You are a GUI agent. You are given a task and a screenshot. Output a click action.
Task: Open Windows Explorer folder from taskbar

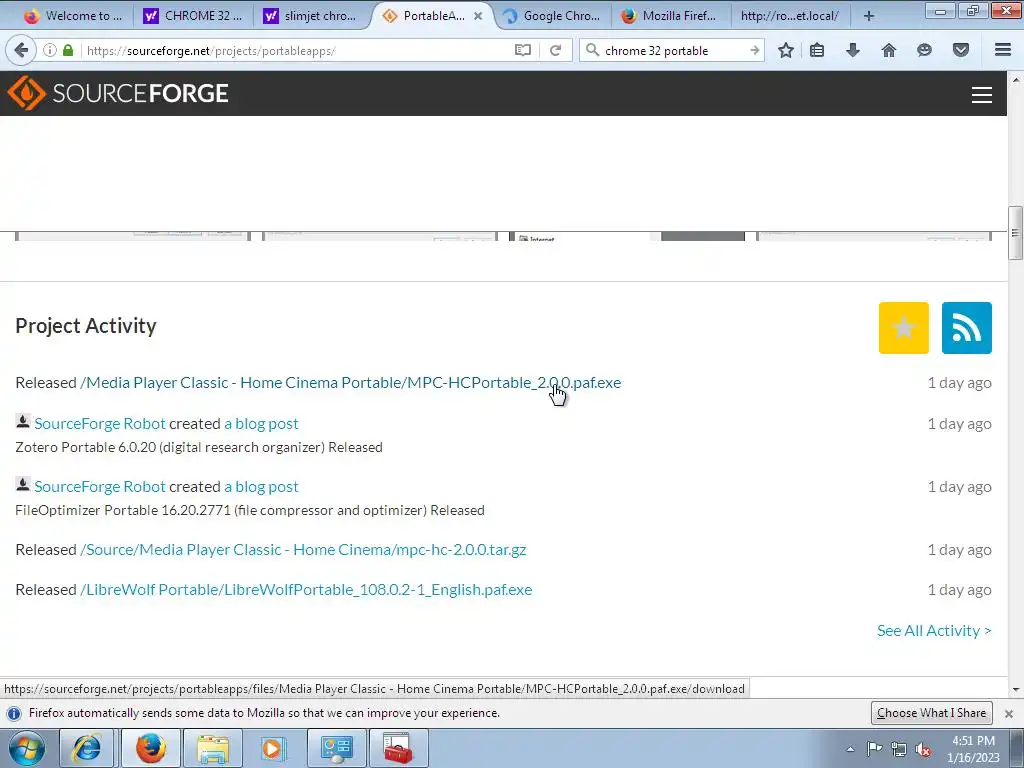212,748
